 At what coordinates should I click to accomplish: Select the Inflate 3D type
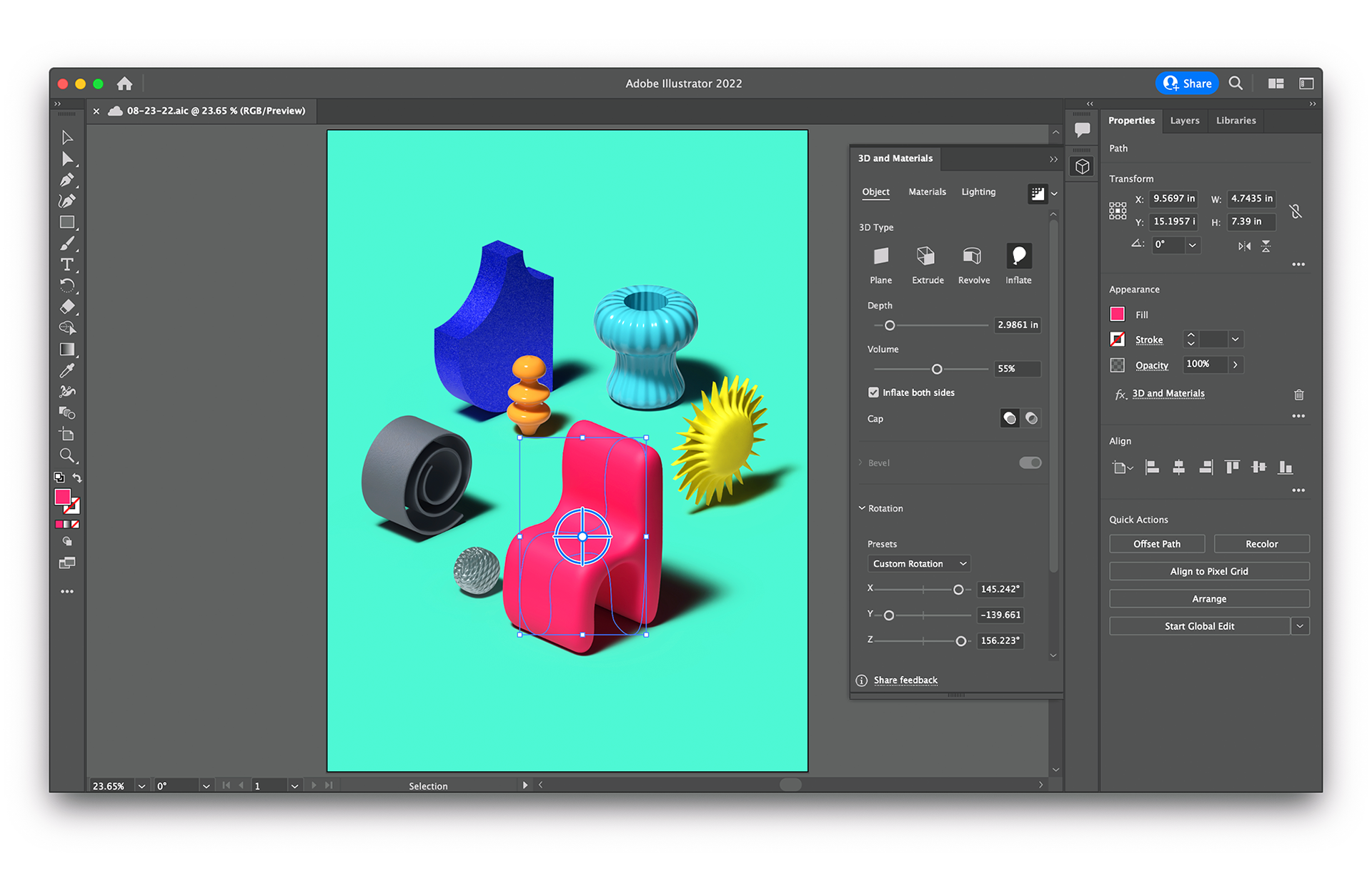(x=1018, y=257)
